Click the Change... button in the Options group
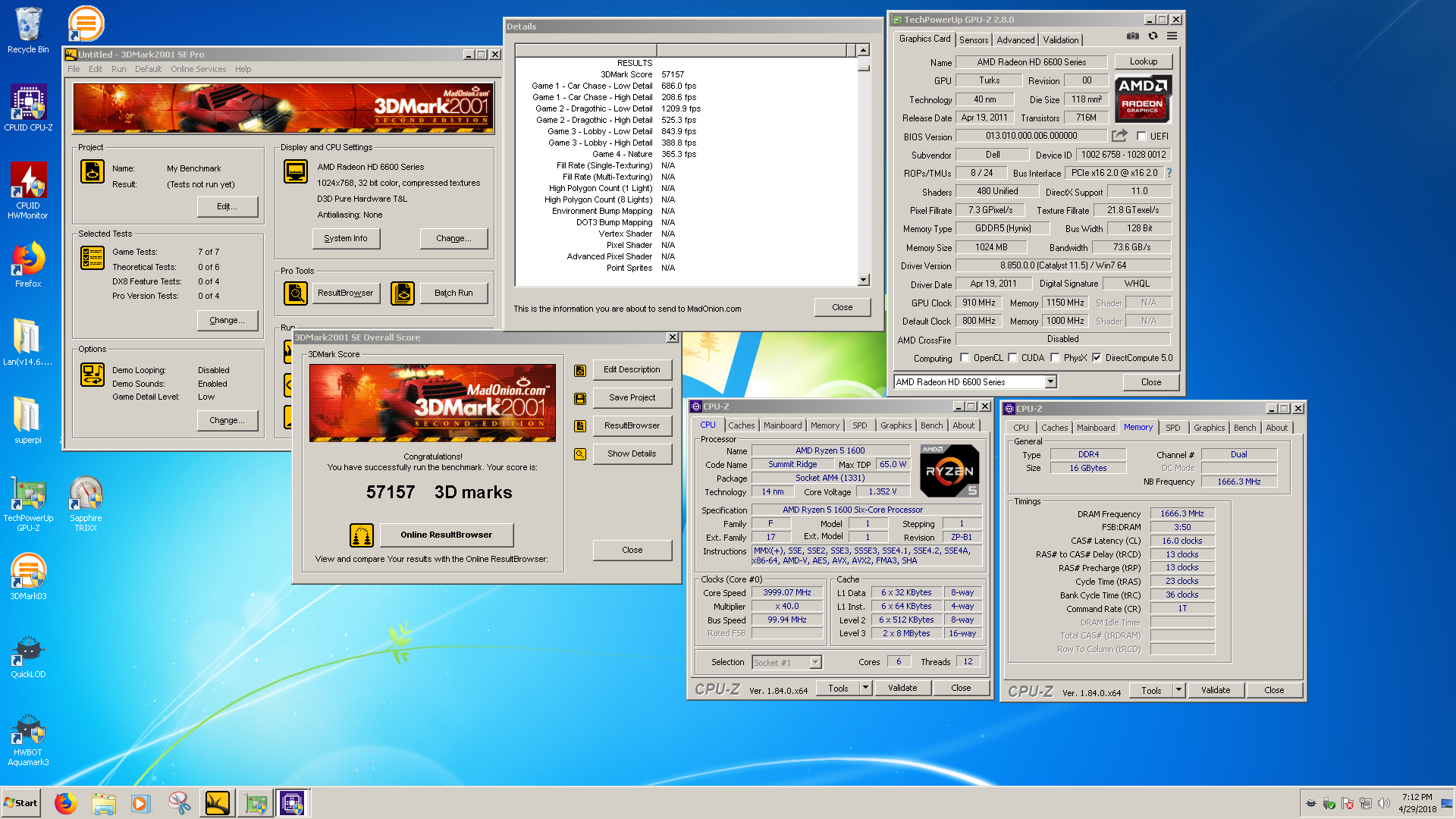 point(227,421)
